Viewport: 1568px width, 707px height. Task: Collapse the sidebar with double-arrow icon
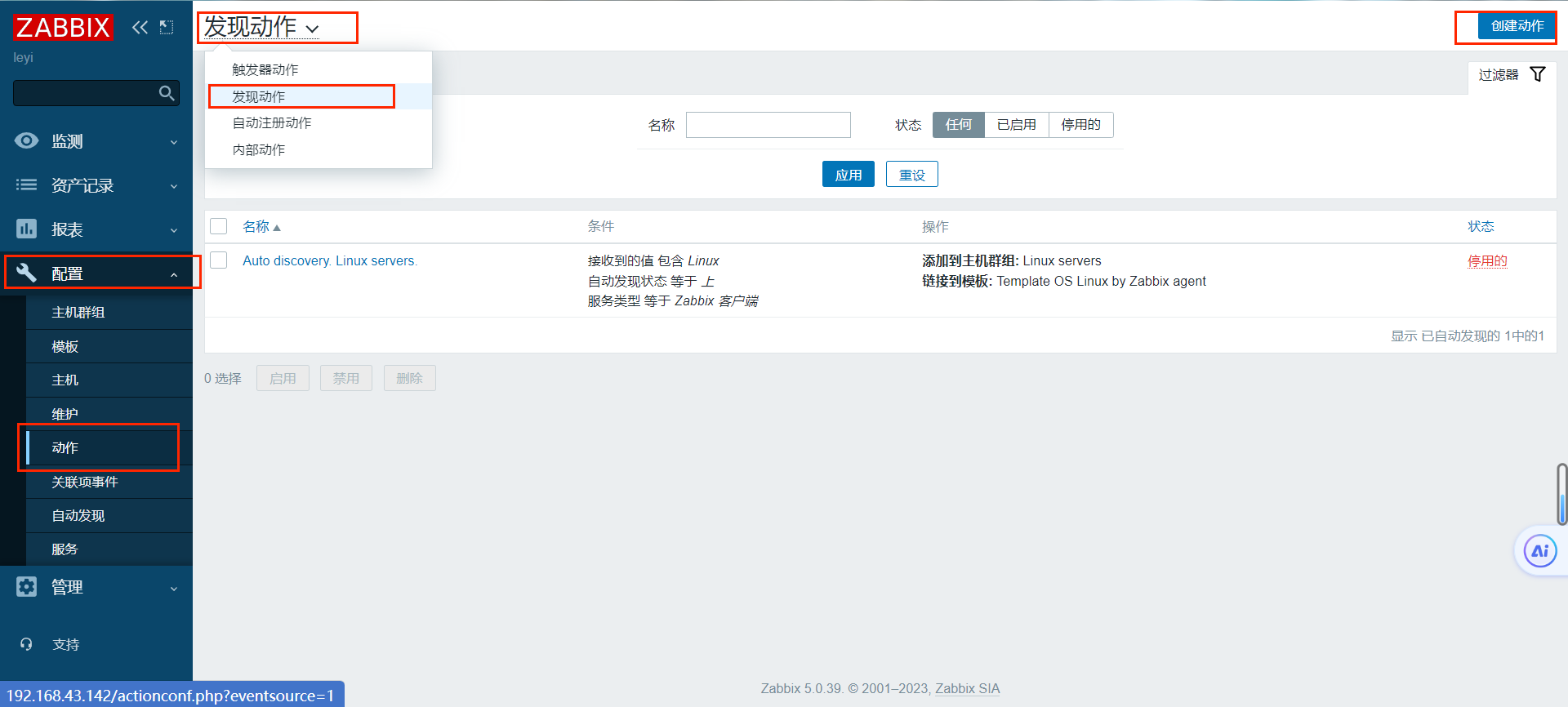tap(140, 27)
